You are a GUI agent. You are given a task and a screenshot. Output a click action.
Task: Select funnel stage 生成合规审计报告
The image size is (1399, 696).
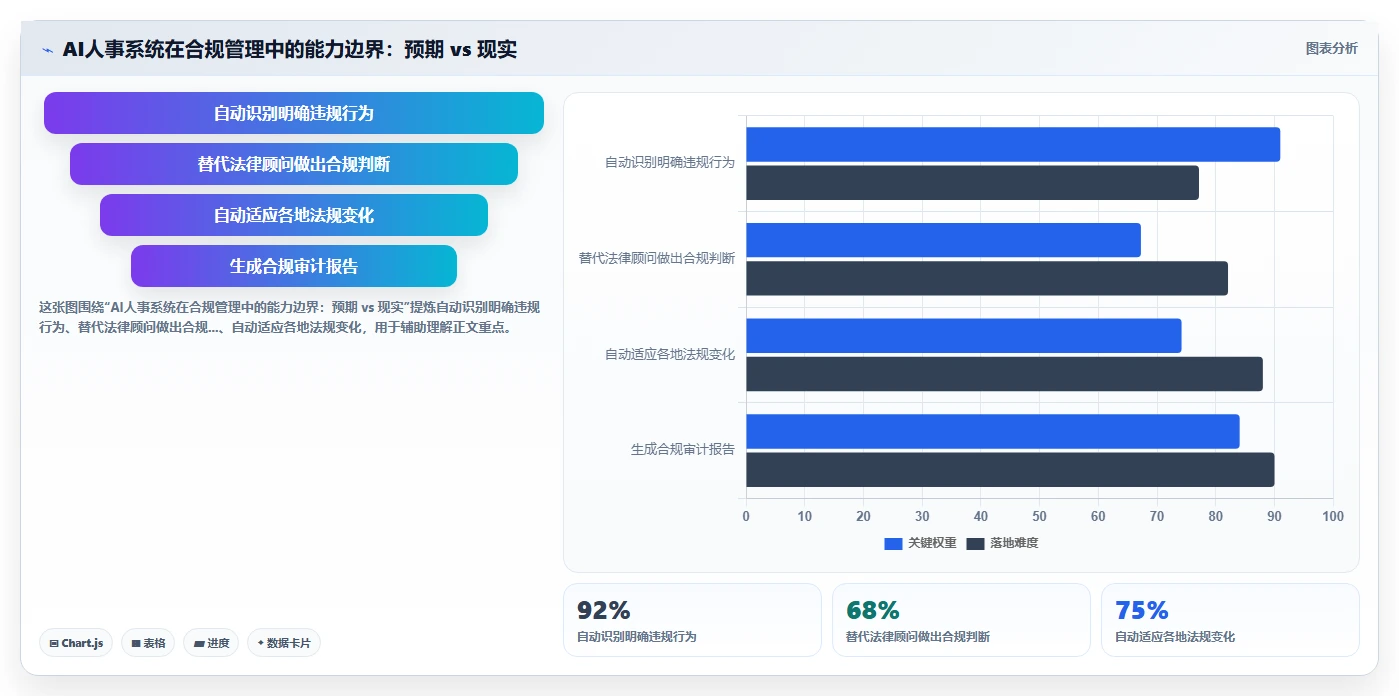point(294,266)
